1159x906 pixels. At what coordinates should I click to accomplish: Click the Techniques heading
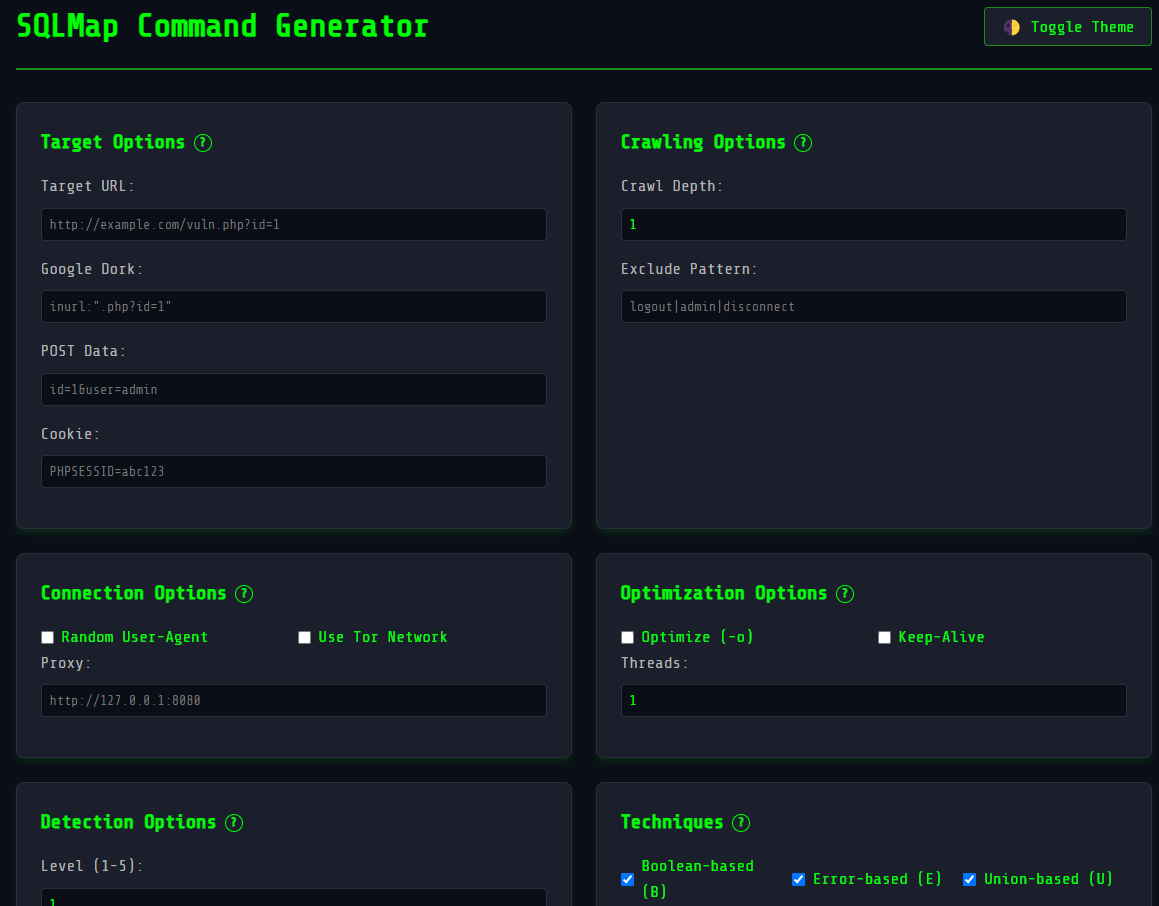(672, 822)
